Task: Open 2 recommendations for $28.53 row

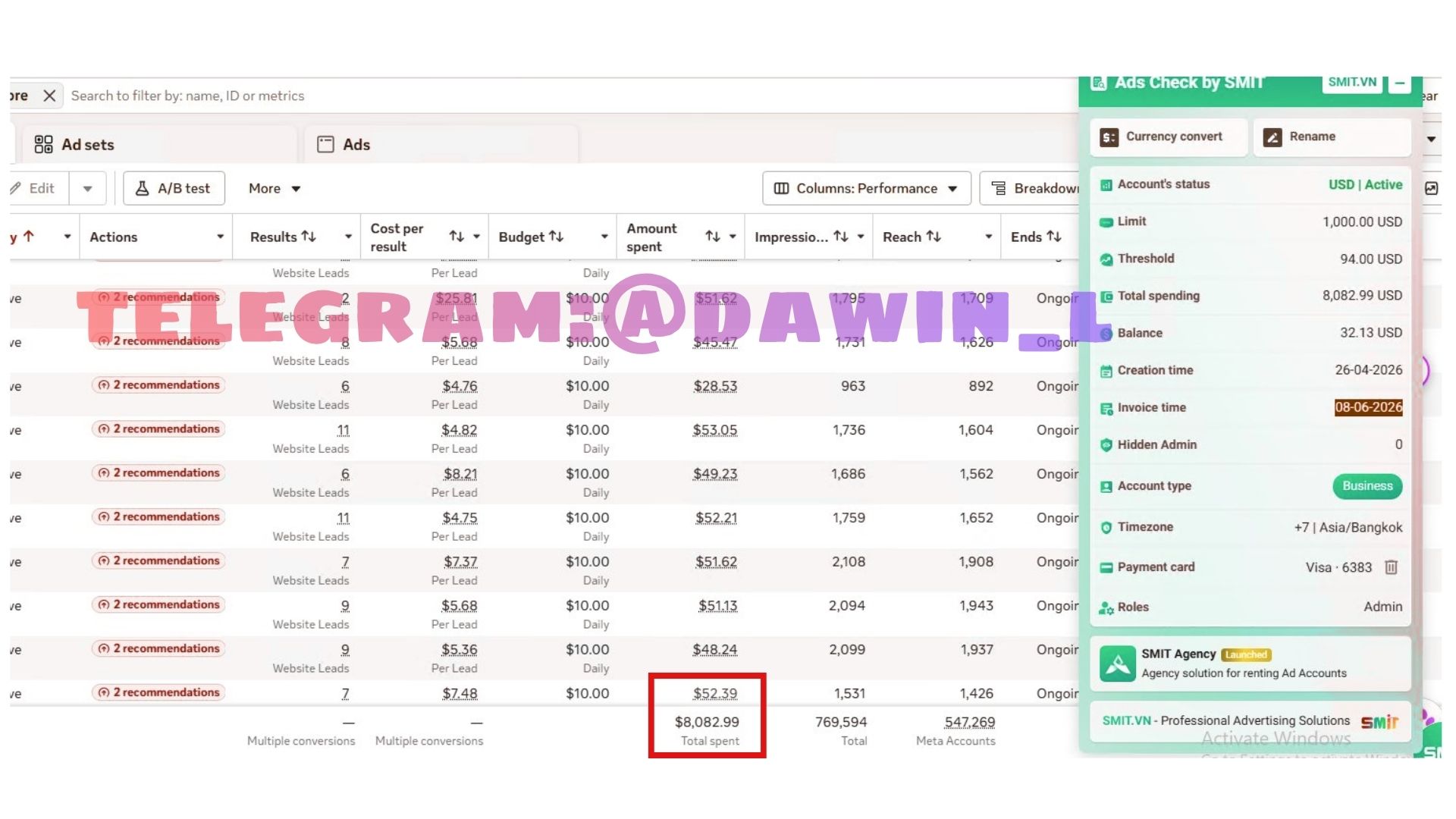Action: [158, 385]
